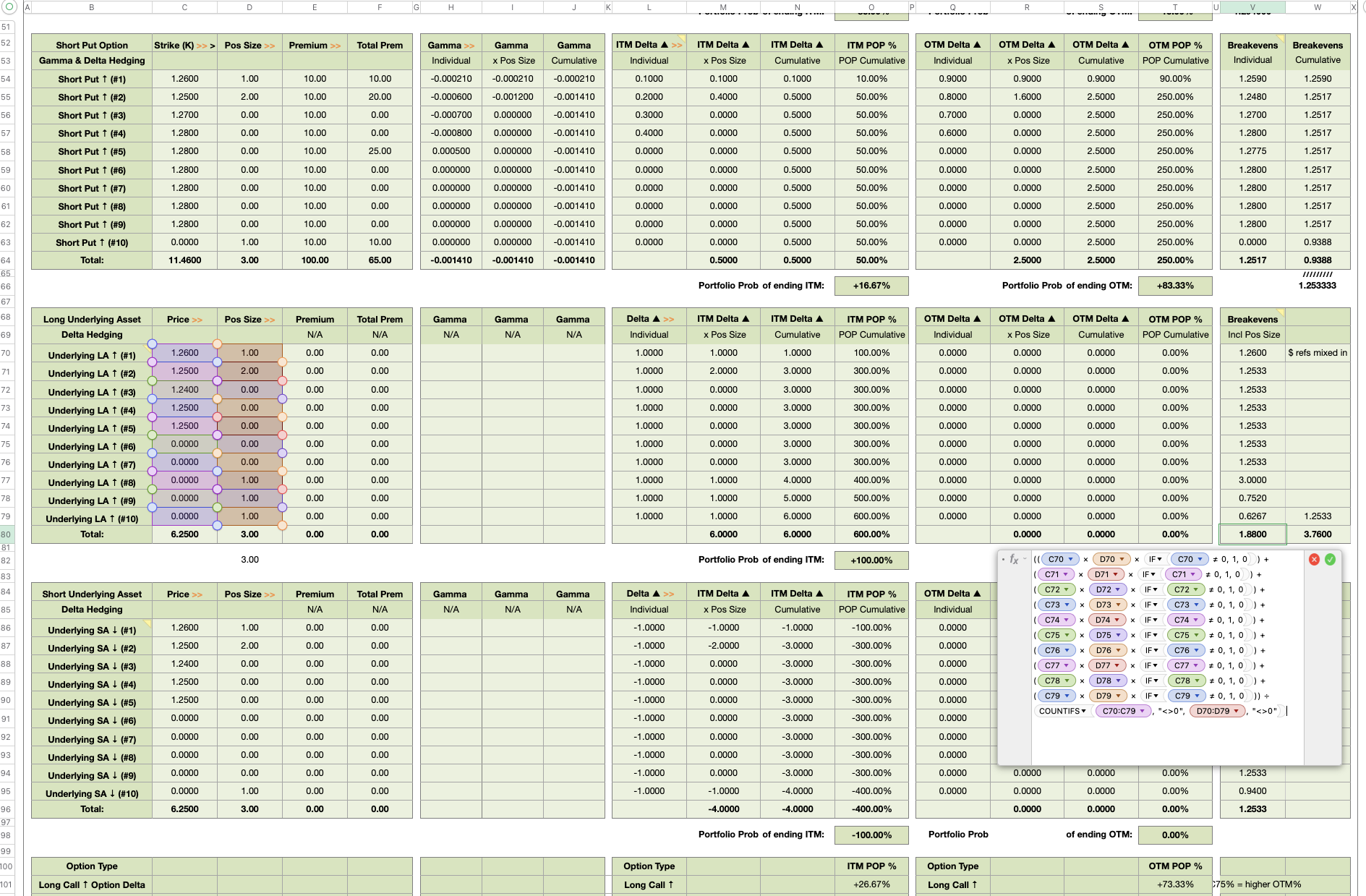
Task: Click the "+100.00%" portfolio ITM probability cell
Action: coord(871,560)
